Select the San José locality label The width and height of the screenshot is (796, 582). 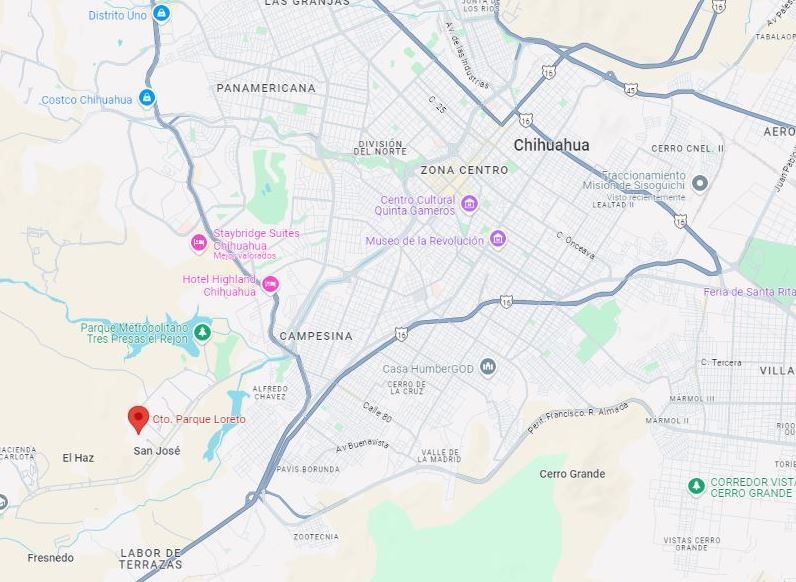pos(157,450)
